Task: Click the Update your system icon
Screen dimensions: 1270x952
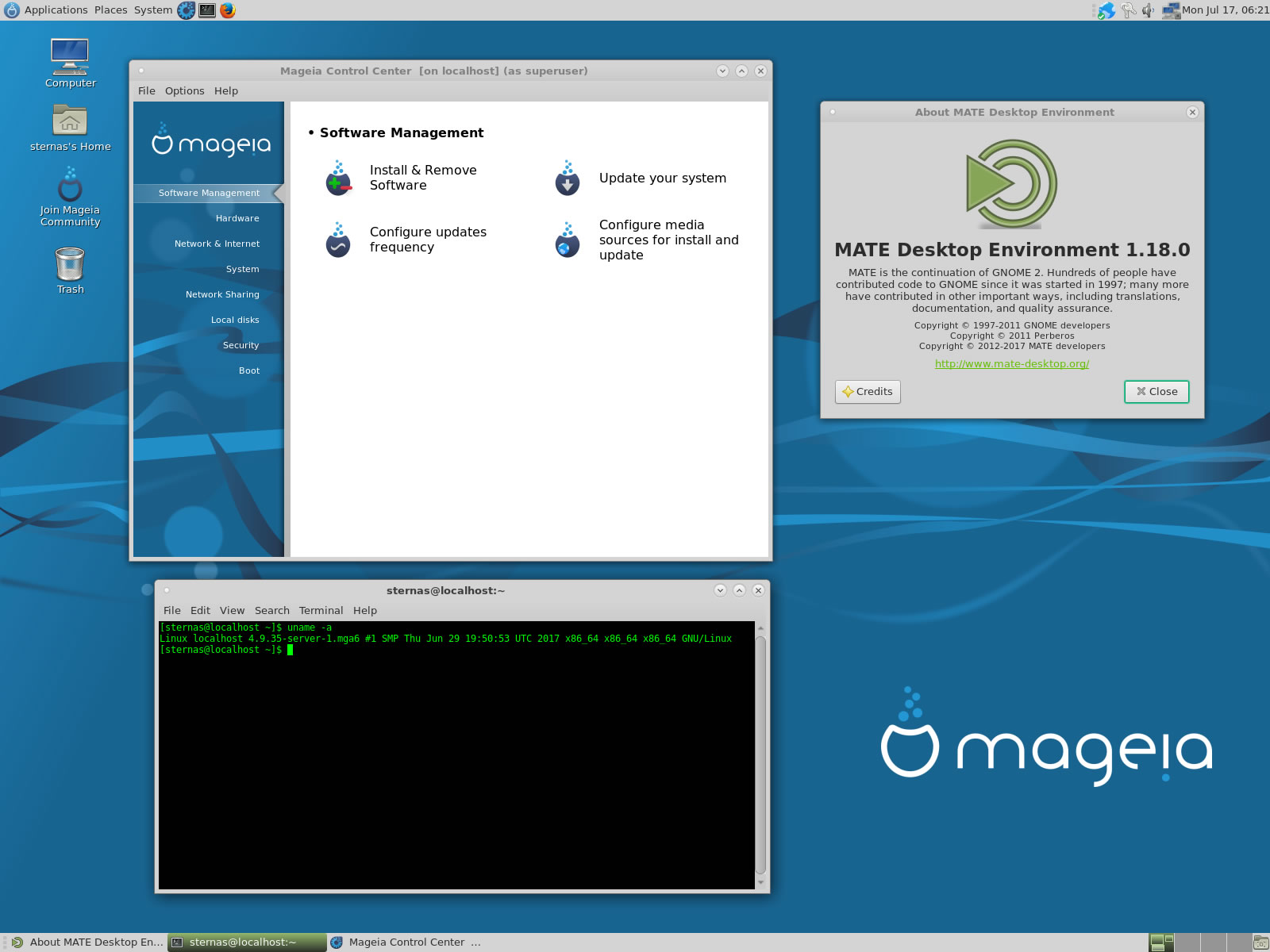Action: pos(568,178)
